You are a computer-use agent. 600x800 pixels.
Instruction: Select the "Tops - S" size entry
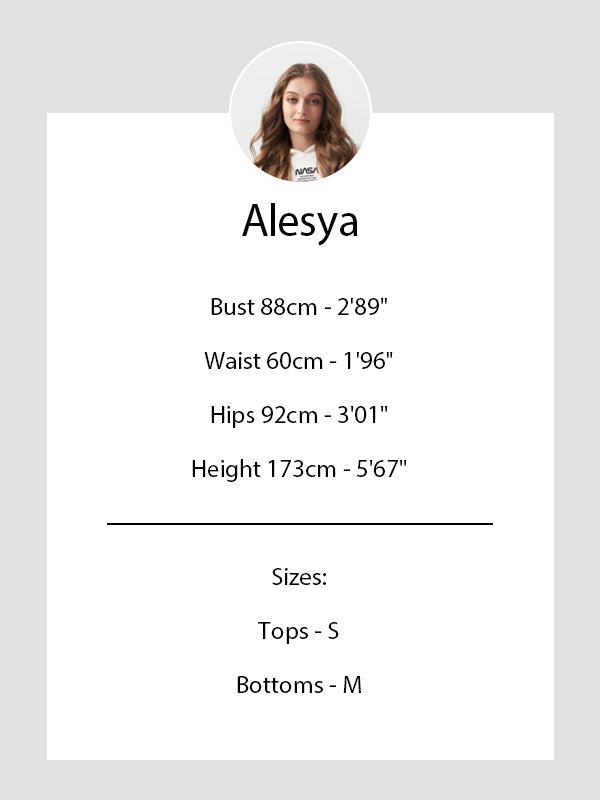(299, 631)
